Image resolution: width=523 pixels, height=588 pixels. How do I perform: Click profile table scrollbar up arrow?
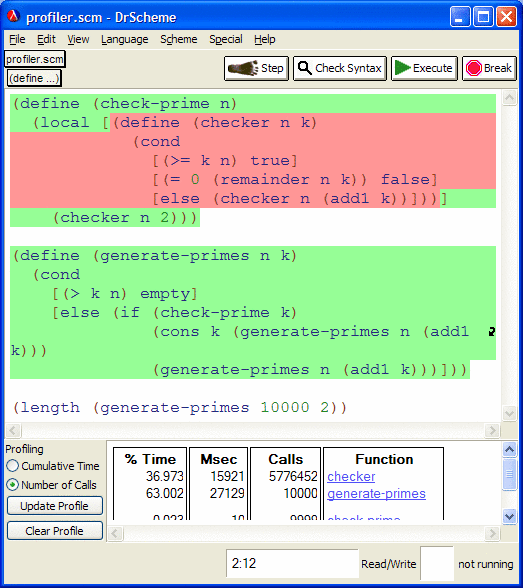(510, 449)
